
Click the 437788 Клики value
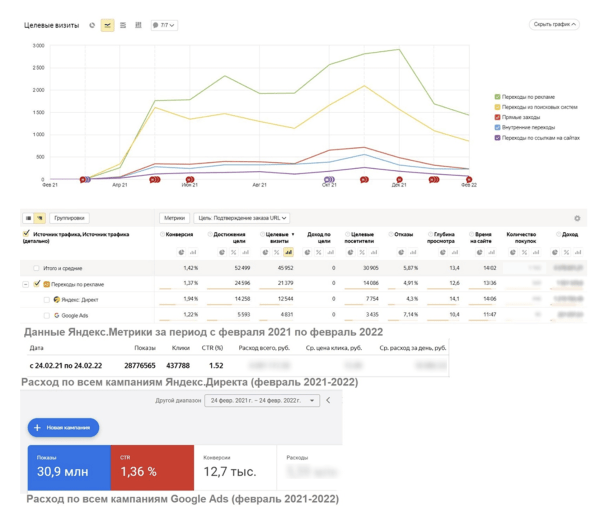click(x=178, y=365)
